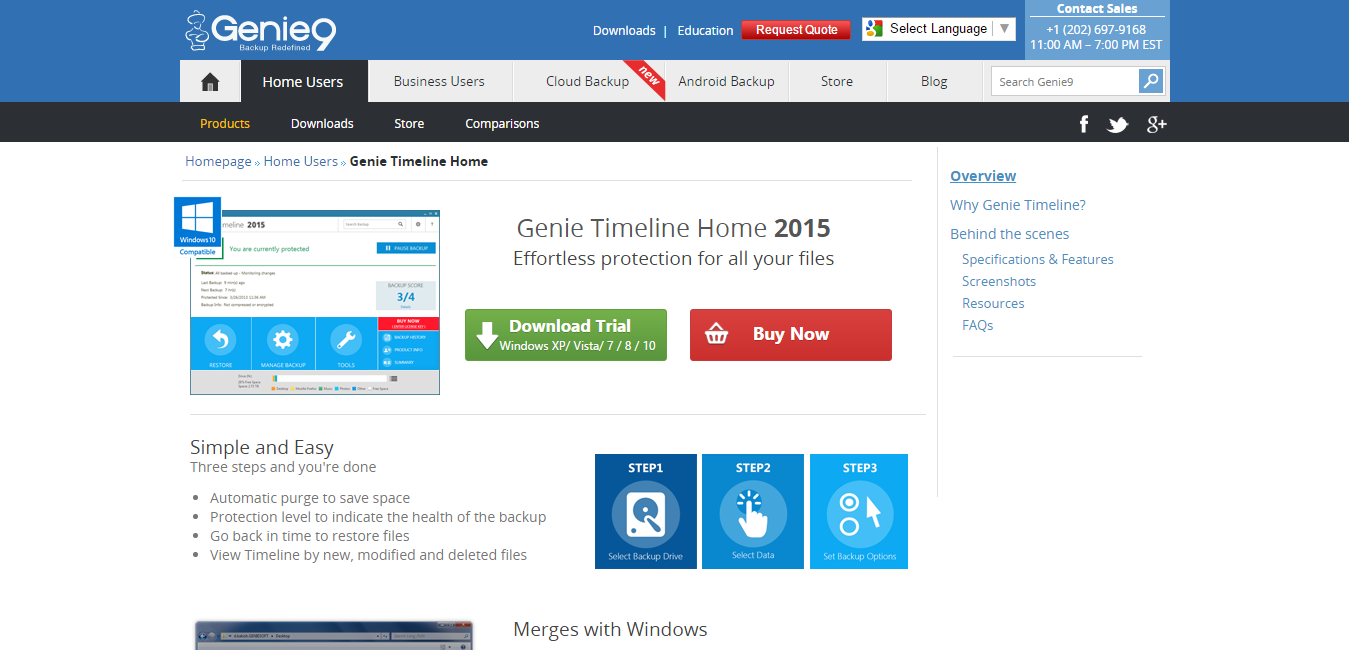Select Store in the dark submenu

409,124
